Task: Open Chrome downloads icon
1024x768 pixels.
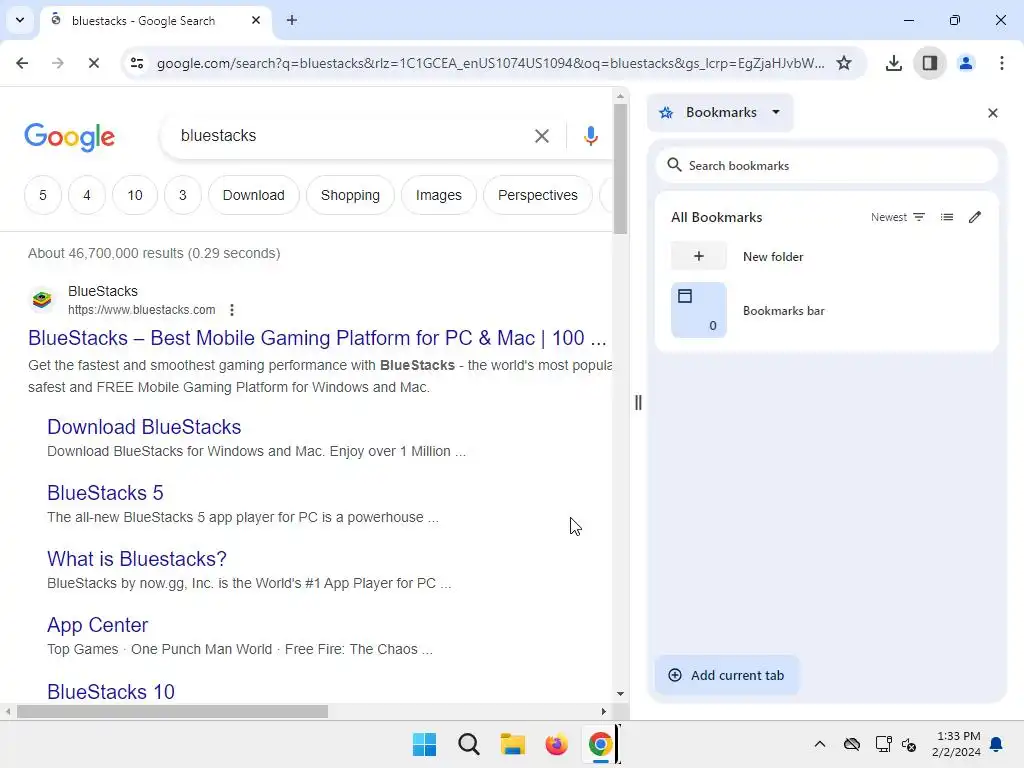Action: (x=893, y=63)
